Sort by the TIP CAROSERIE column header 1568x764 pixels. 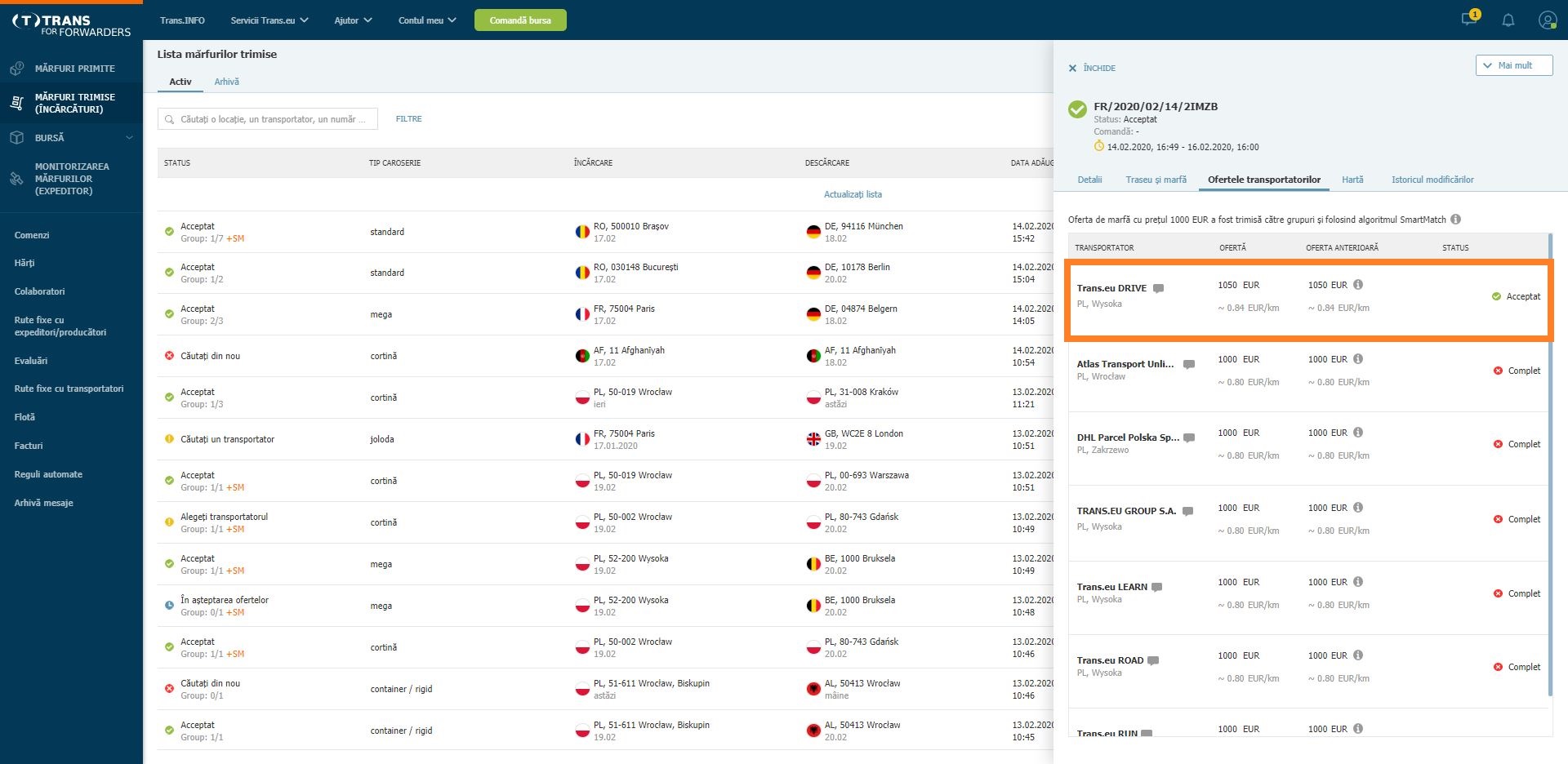tap(394, 163)
